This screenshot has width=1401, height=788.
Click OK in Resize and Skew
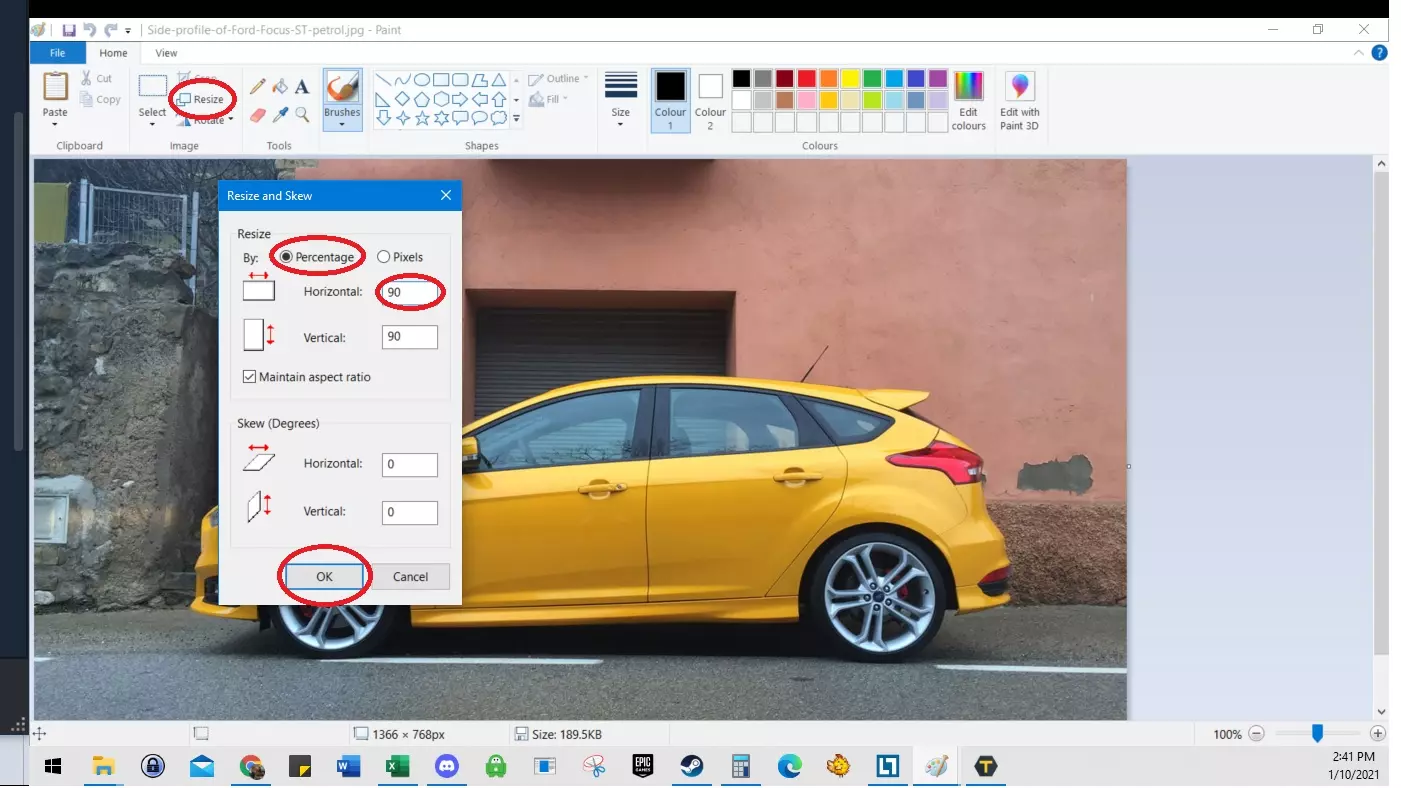tap(324, 577)
